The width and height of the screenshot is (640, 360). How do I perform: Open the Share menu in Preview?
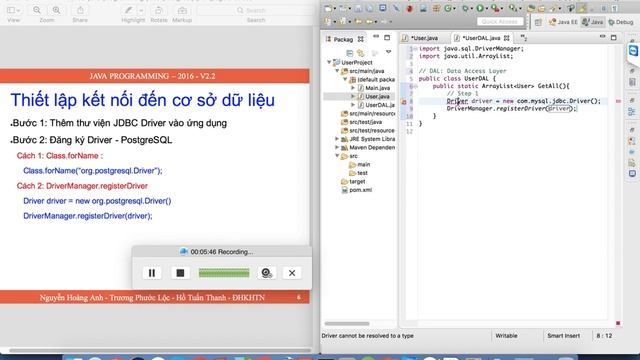point(80,10)
